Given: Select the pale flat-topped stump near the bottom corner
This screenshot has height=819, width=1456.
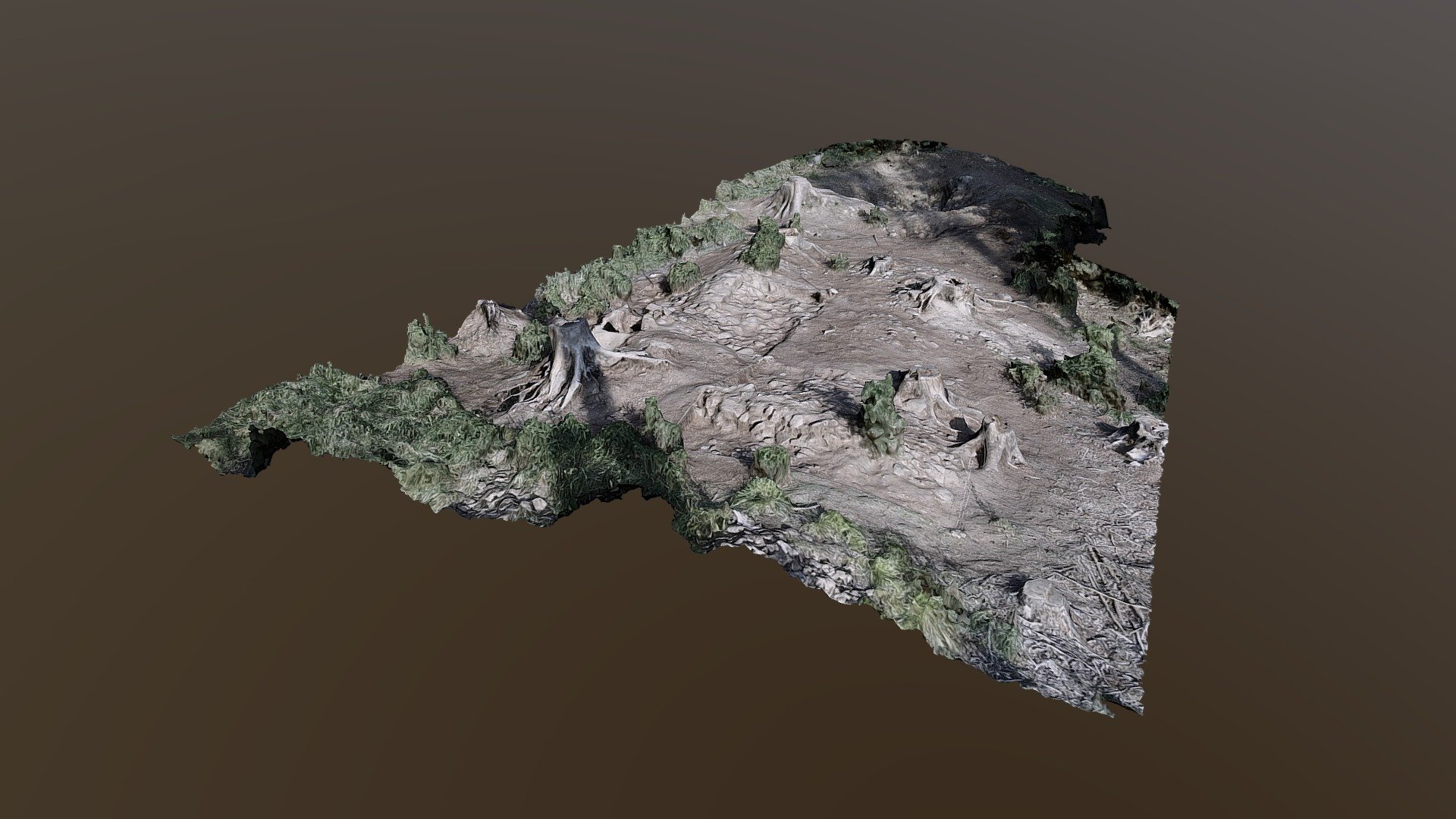Looking at the screenshot, I should click(x=1045, y=610).
